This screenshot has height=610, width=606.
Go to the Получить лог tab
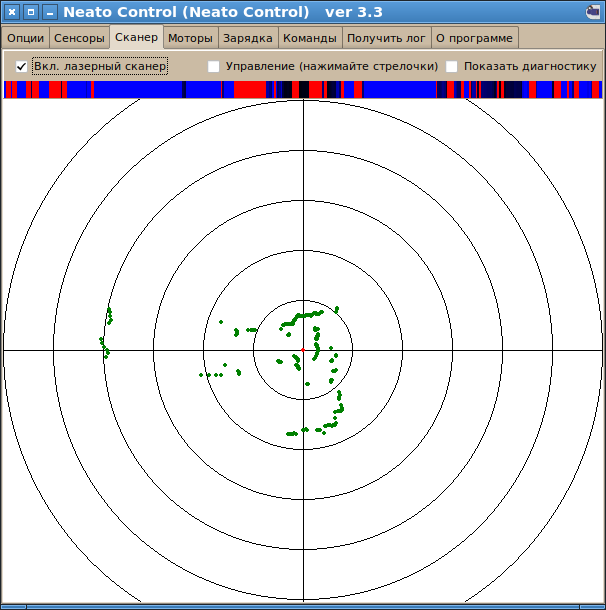click(x=386, y=38)
